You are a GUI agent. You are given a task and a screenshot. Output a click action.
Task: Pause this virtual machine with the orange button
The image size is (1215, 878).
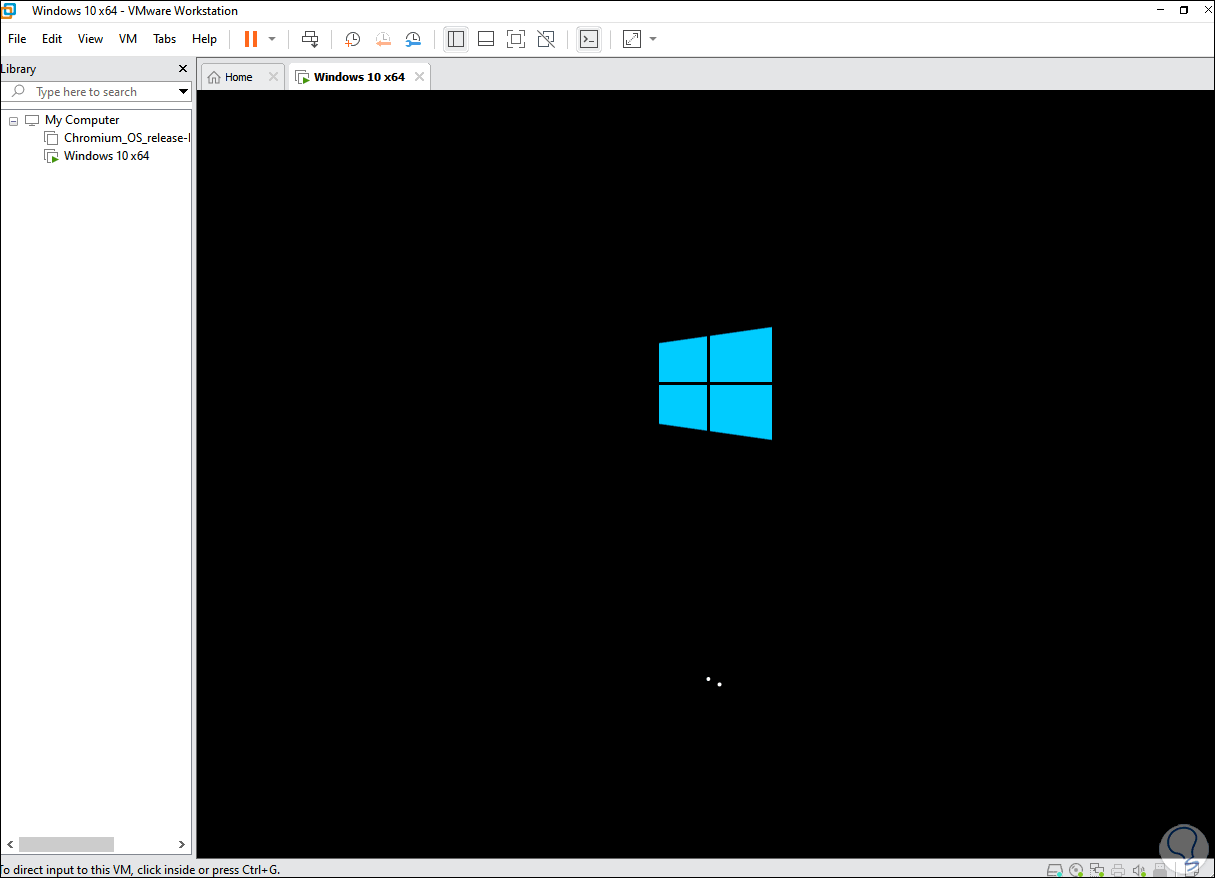pyautogui.click(x=250, y=39)
